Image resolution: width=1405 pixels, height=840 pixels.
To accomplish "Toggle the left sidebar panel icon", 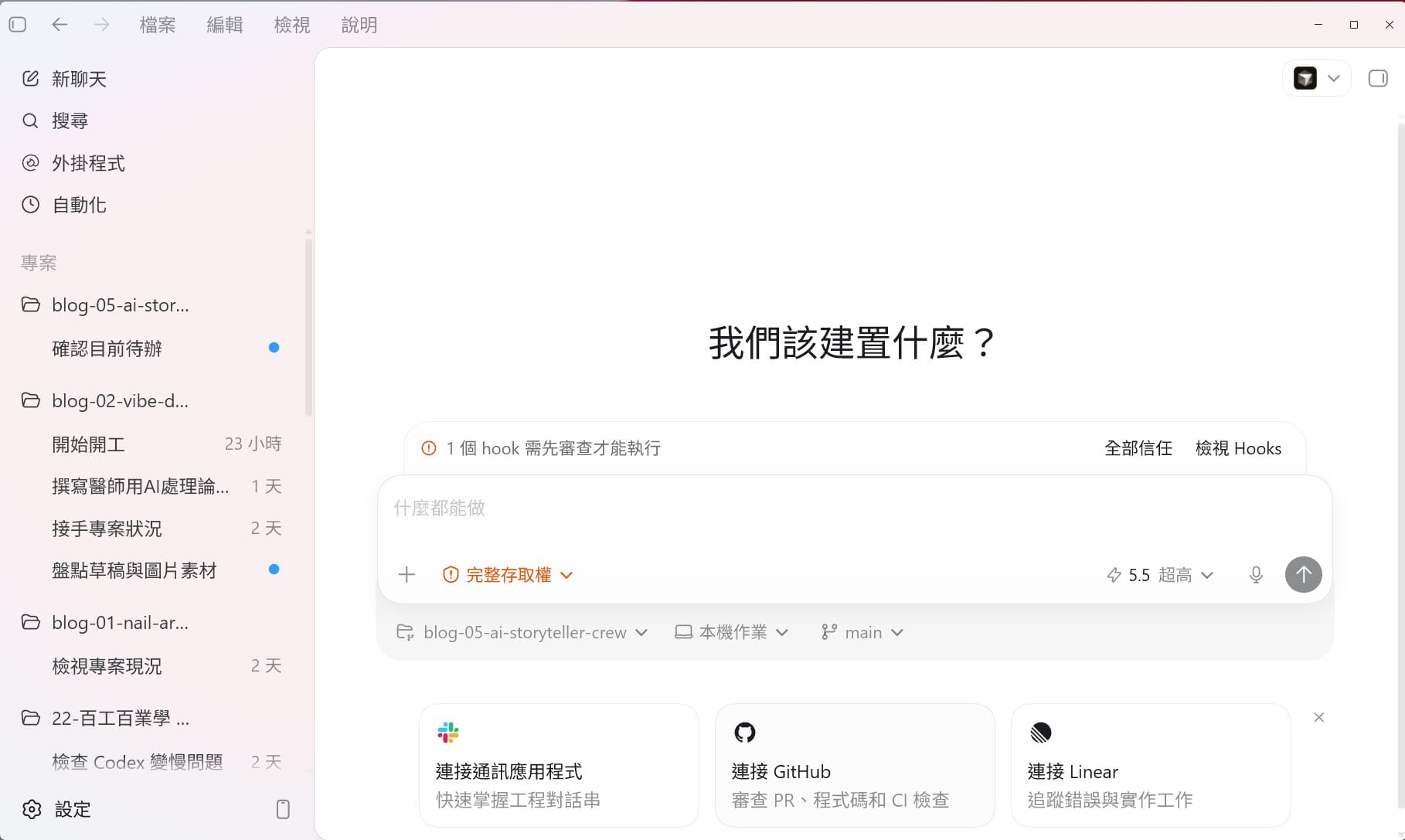I will [x=18, y=25].
